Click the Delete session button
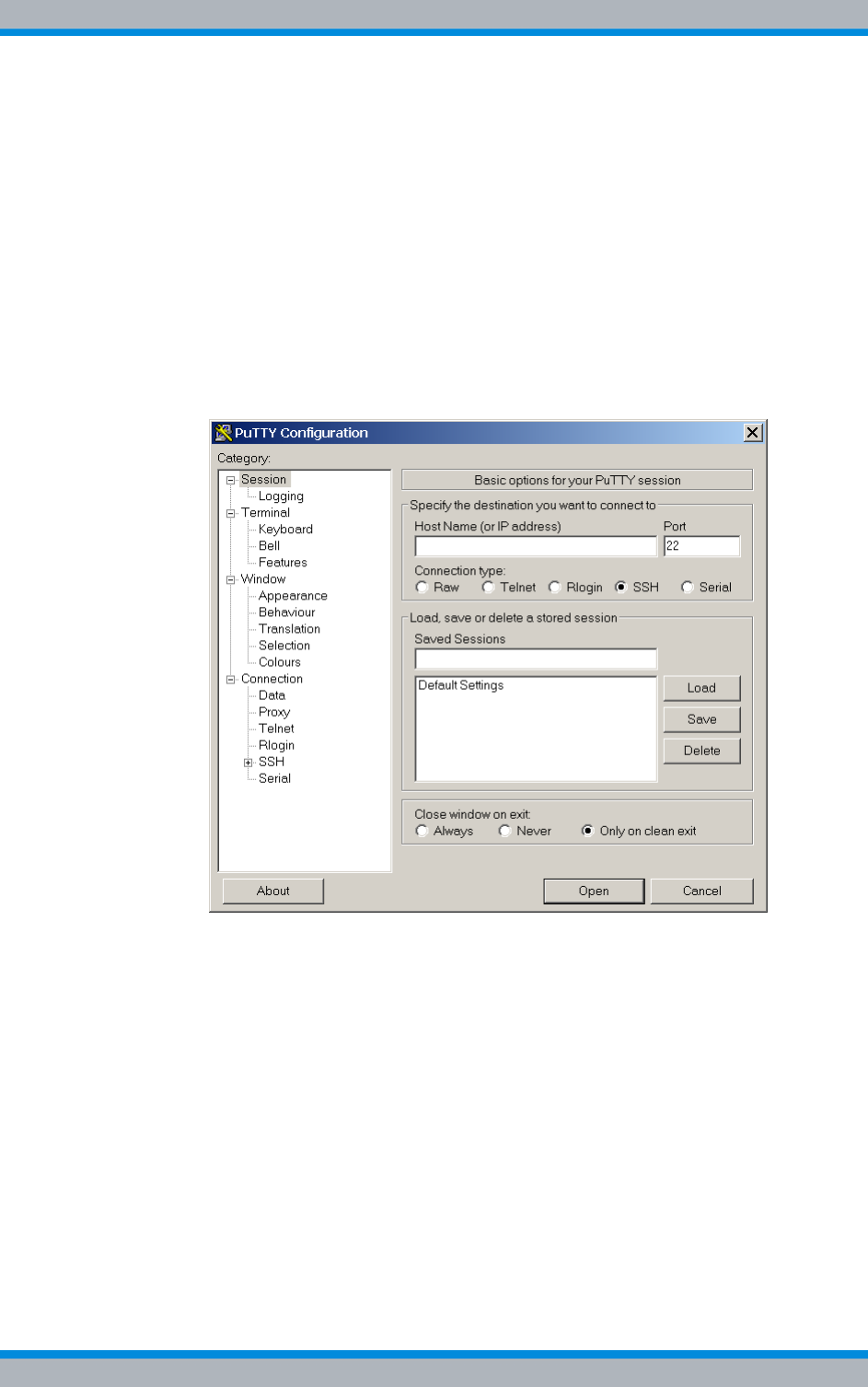 (x=701, y=751)
